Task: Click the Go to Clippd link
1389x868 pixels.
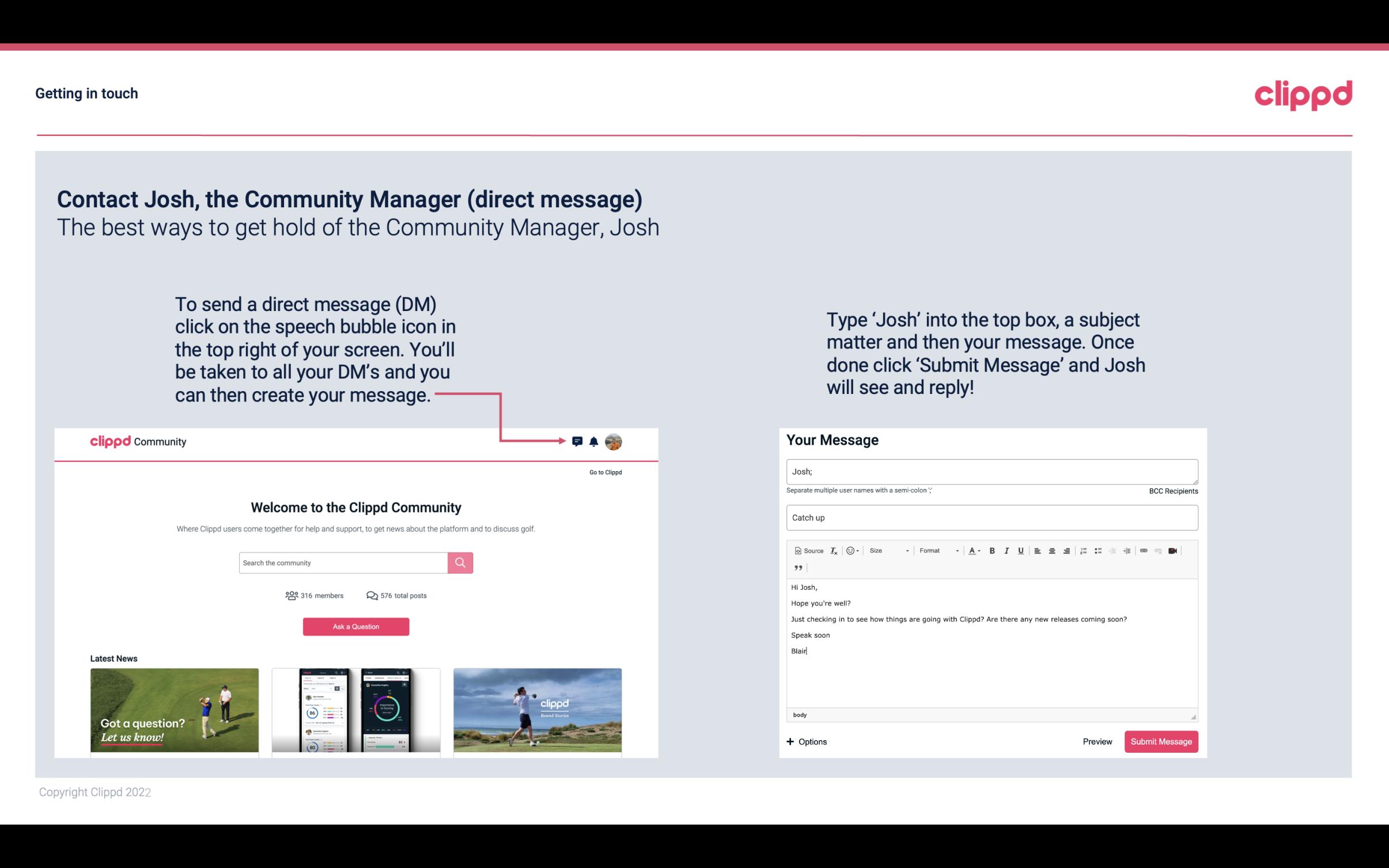Action: 604,472
